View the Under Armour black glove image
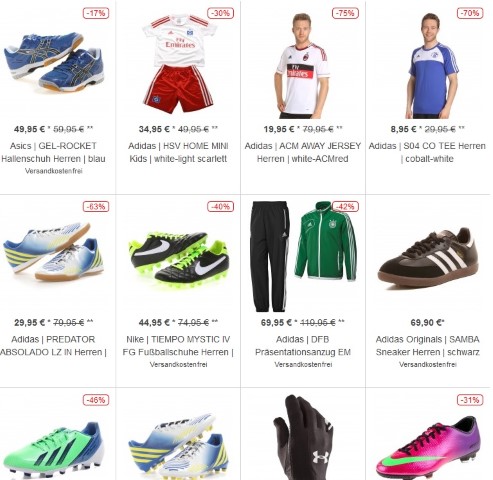Viewport: 493px width, 480px height. (304, 437)
